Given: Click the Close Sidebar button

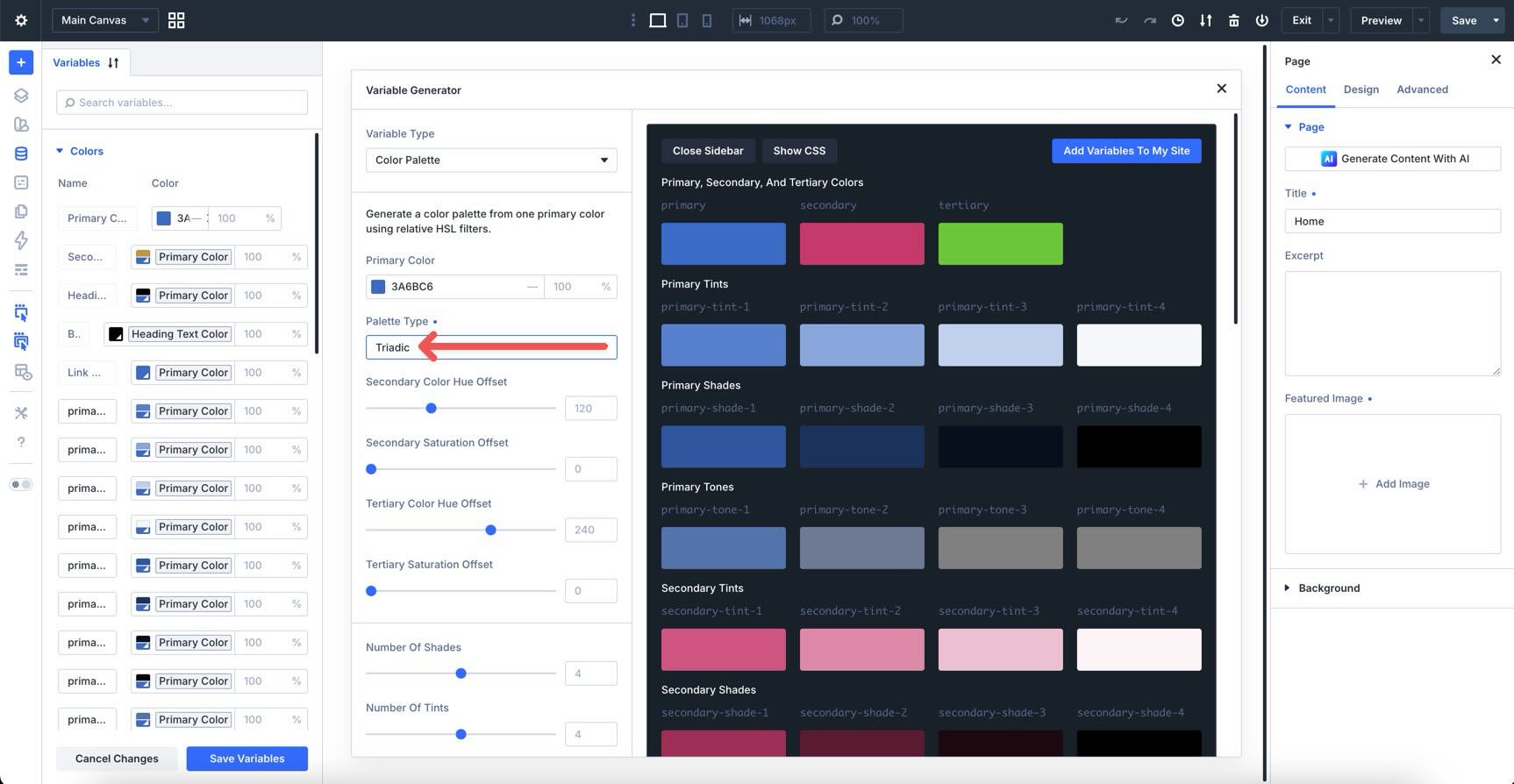Looking at the screenshot, I should [708, 151].
